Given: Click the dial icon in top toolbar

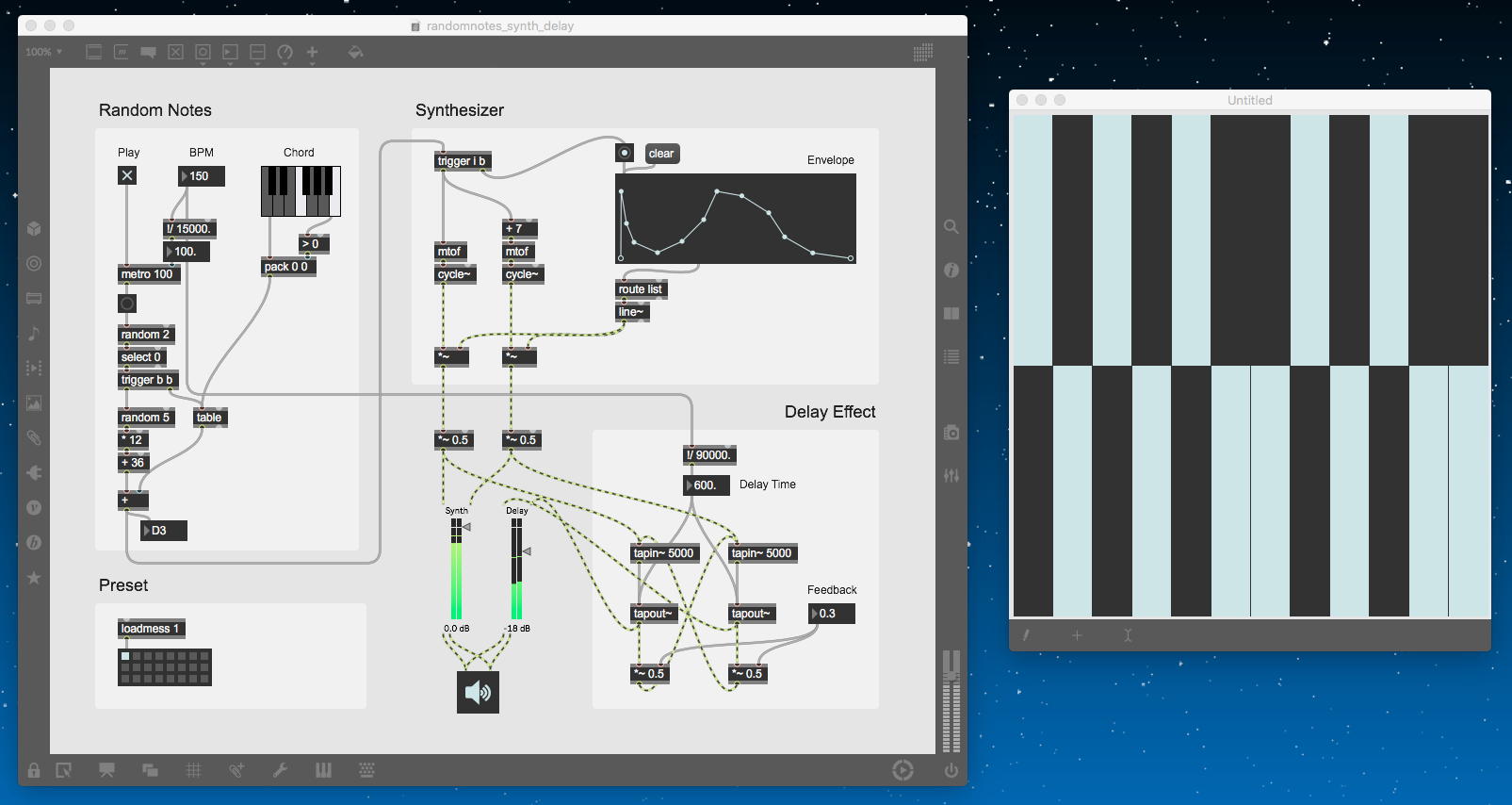Looking at the screenshot, I should pos(285,53).
